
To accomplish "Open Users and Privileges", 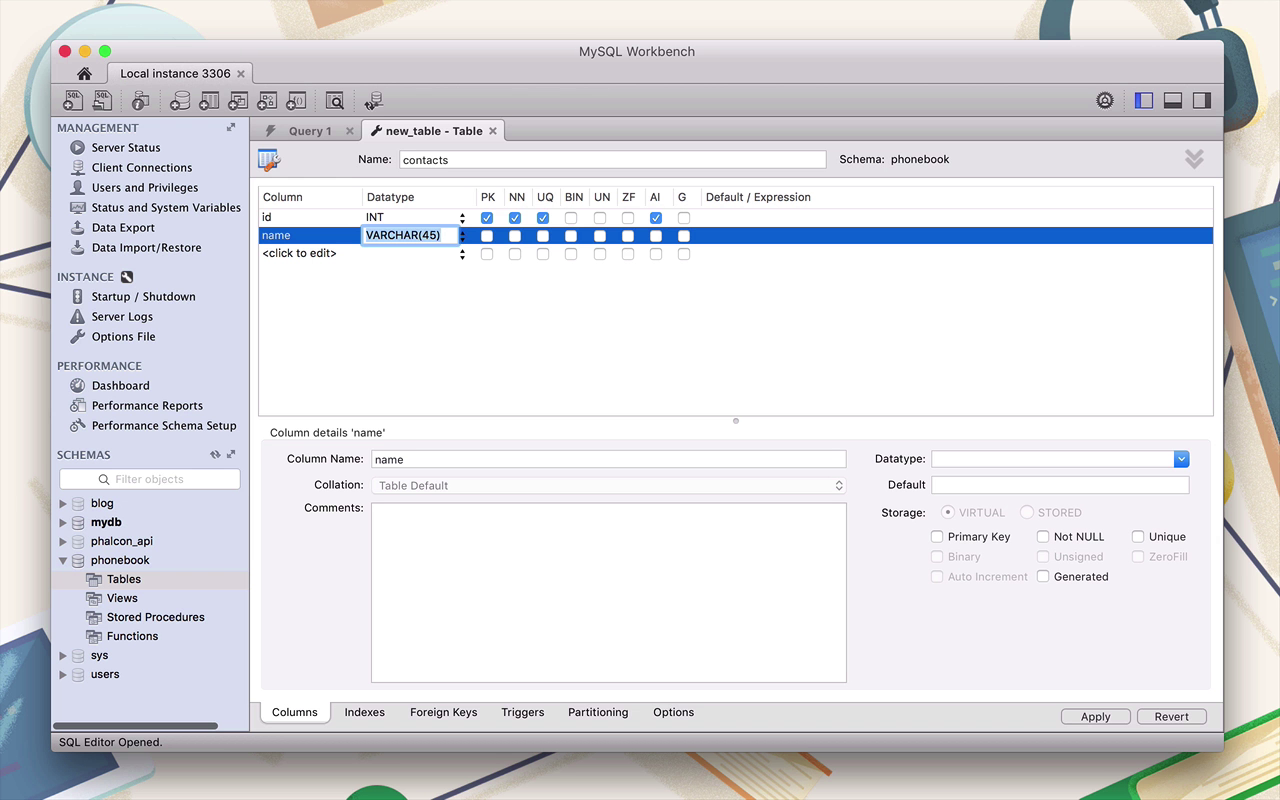I will coord(145,187).
